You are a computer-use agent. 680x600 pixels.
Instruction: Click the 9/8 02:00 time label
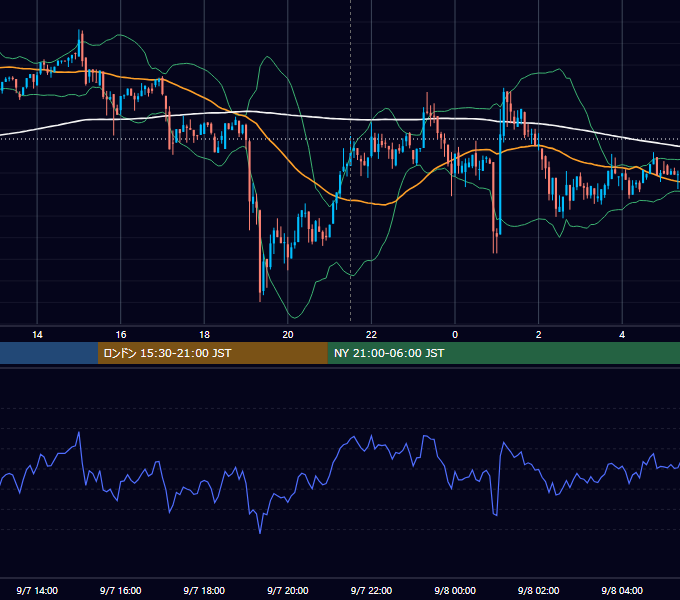(539, 591)
